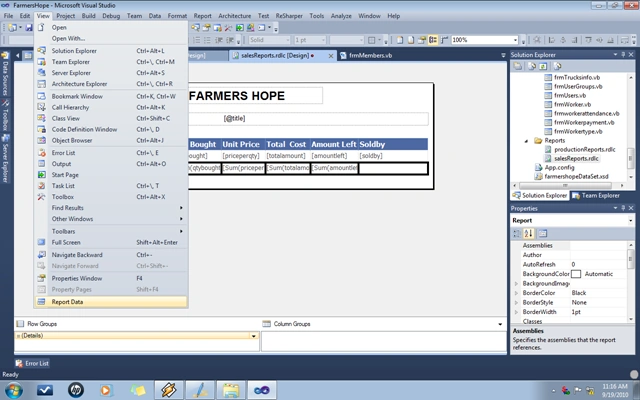Click Code Definition Window menu icon
Image resolution: width=640 pixels, height=400 pixels.
pyautogui.click(x=41, y=129)
